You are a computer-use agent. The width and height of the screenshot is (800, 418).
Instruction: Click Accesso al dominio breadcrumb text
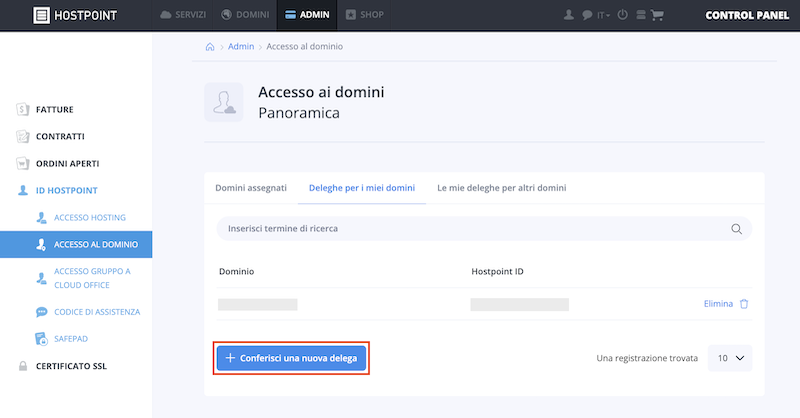point(305,46)
